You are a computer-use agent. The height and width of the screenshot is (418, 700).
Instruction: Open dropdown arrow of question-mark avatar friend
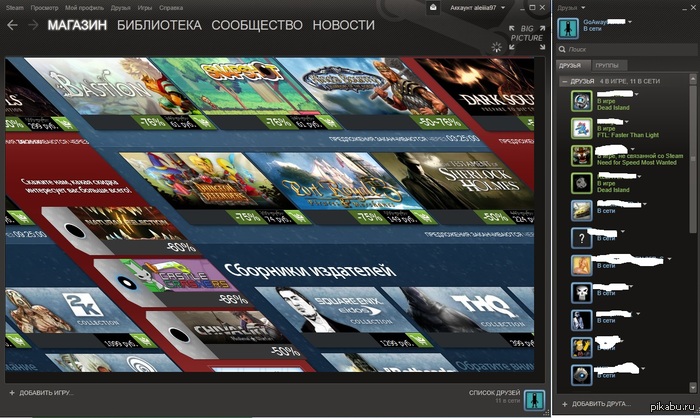pos(623,231)
